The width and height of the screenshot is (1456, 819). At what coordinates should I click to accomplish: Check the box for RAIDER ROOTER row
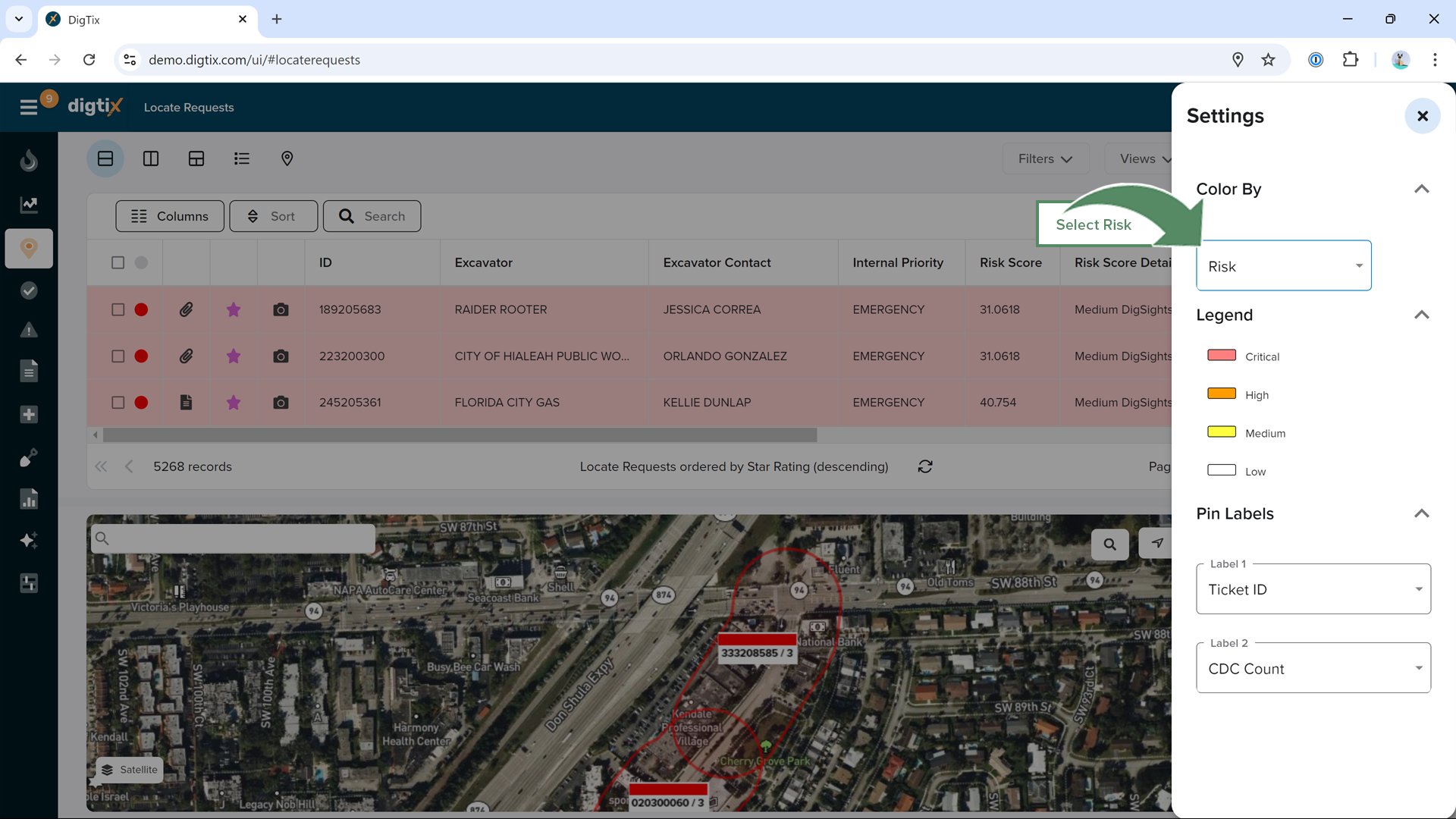point(118,309)
